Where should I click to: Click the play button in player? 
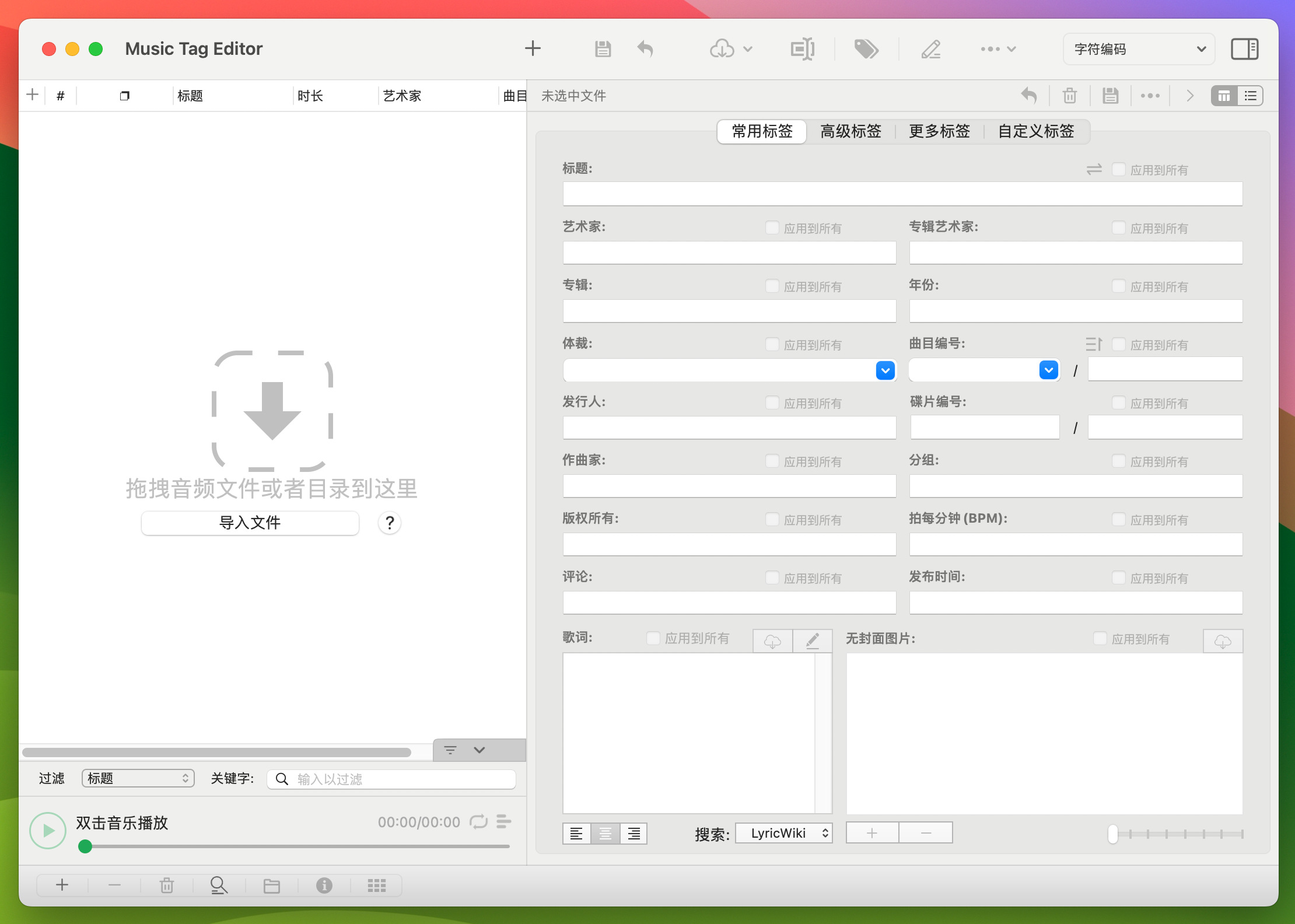48,830
